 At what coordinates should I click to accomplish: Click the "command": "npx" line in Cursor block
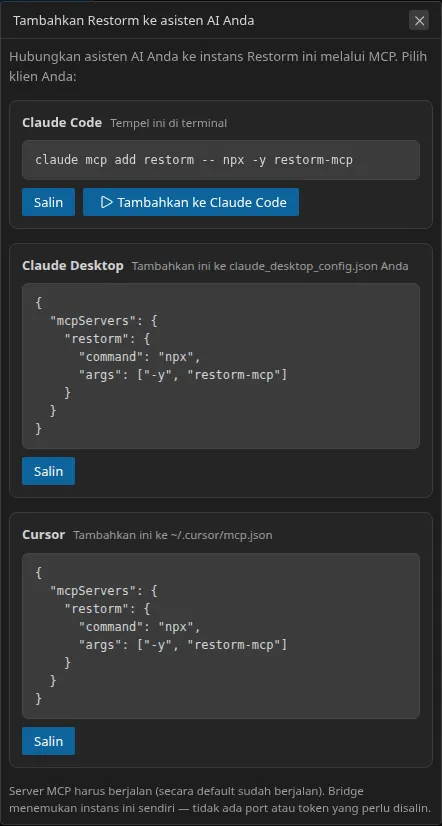(140, 627)
